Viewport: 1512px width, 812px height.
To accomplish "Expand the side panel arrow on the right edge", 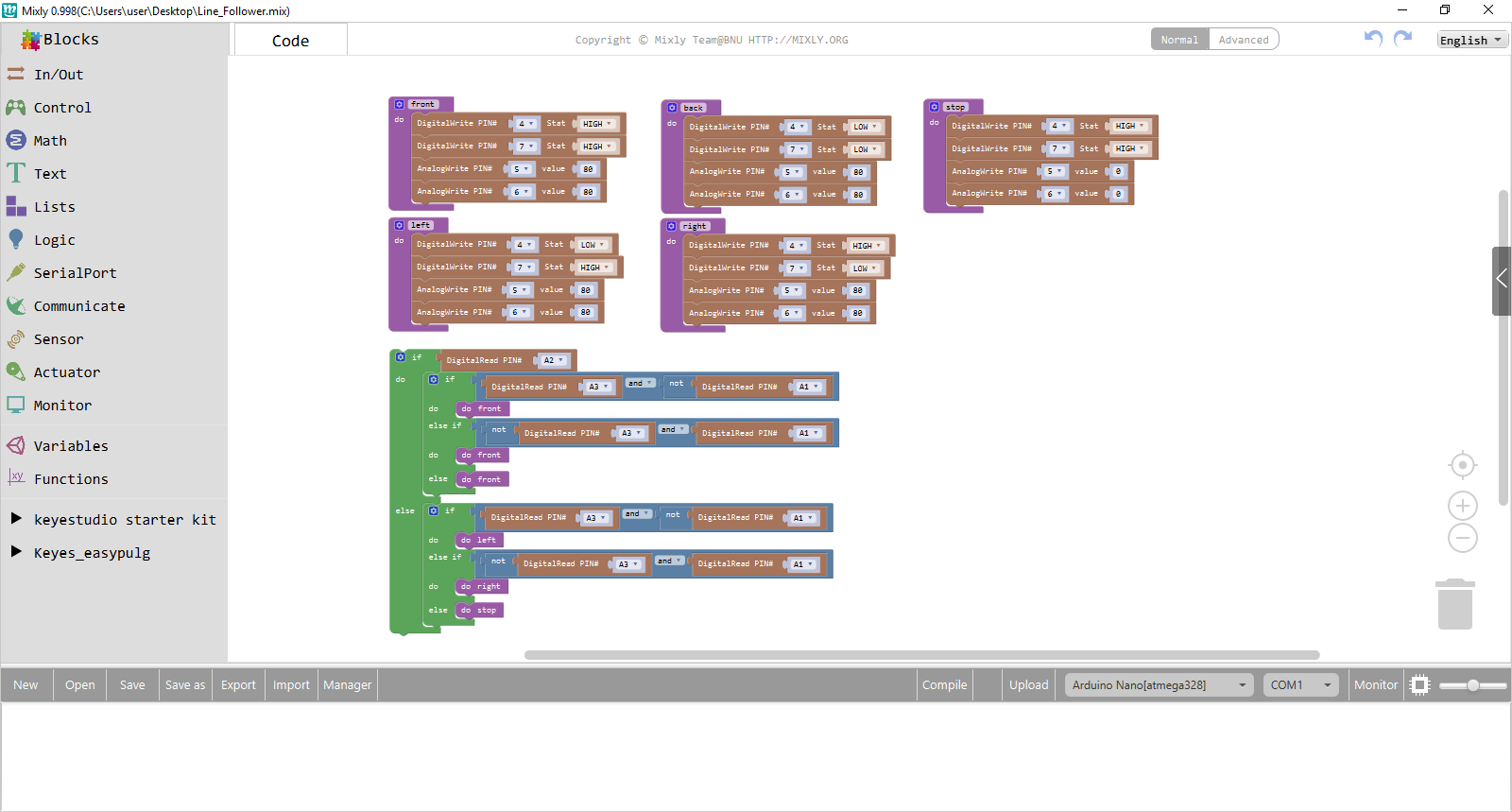I will tap(1502, 280).
